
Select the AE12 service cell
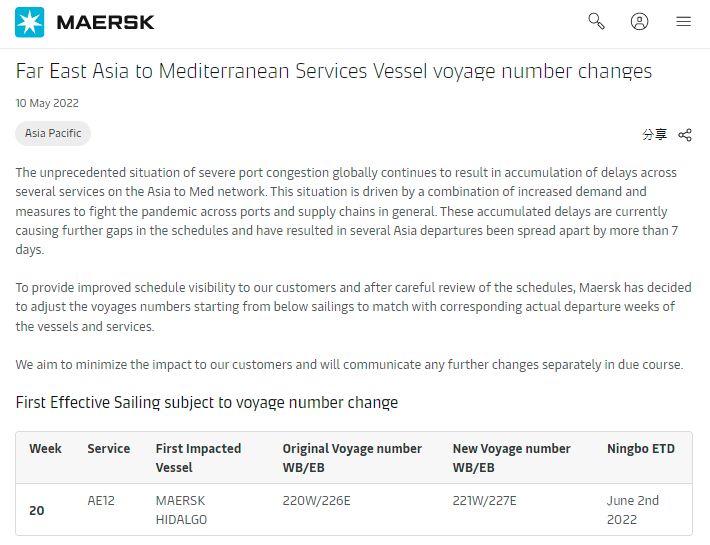(x=101, y=500)
